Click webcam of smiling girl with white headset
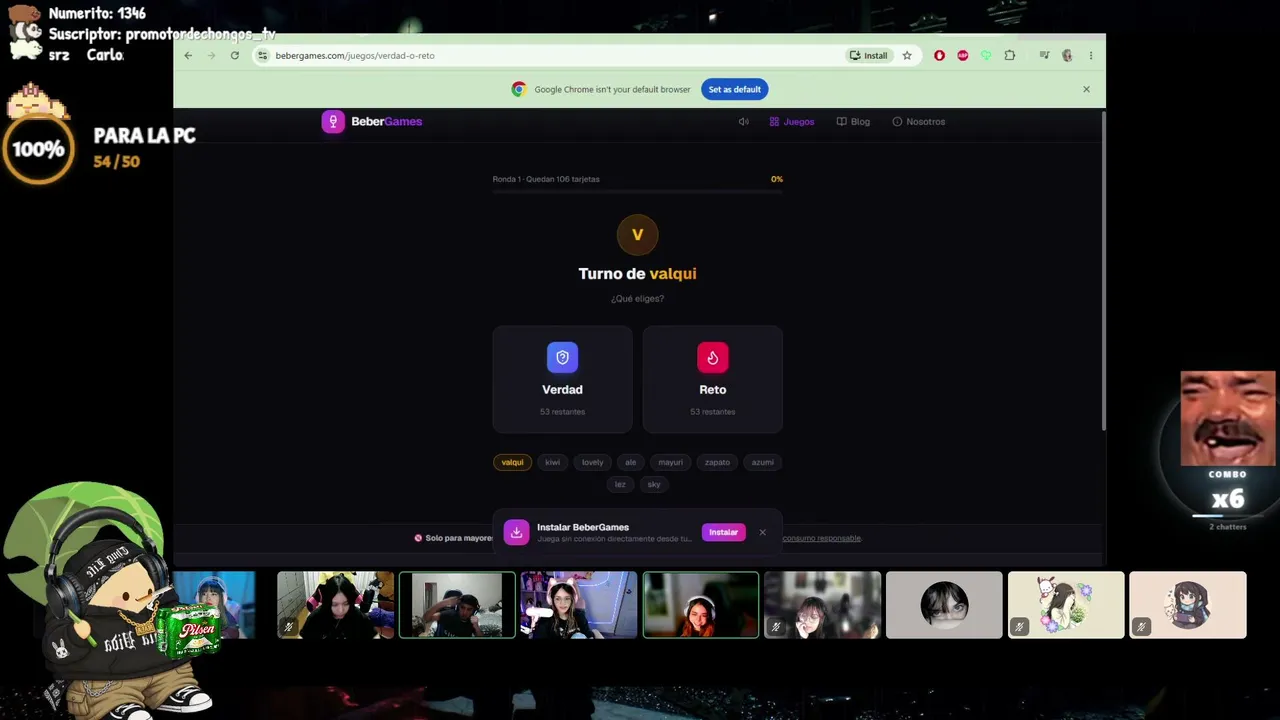 (701, 605)
